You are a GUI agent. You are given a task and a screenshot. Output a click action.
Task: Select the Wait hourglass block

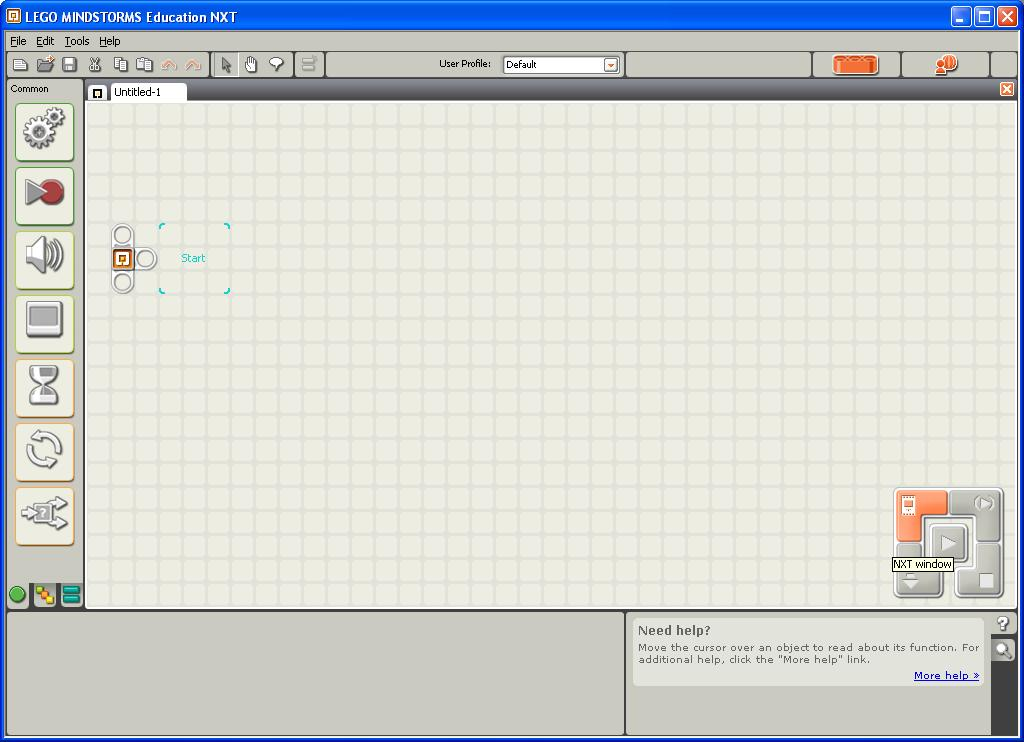44,388
